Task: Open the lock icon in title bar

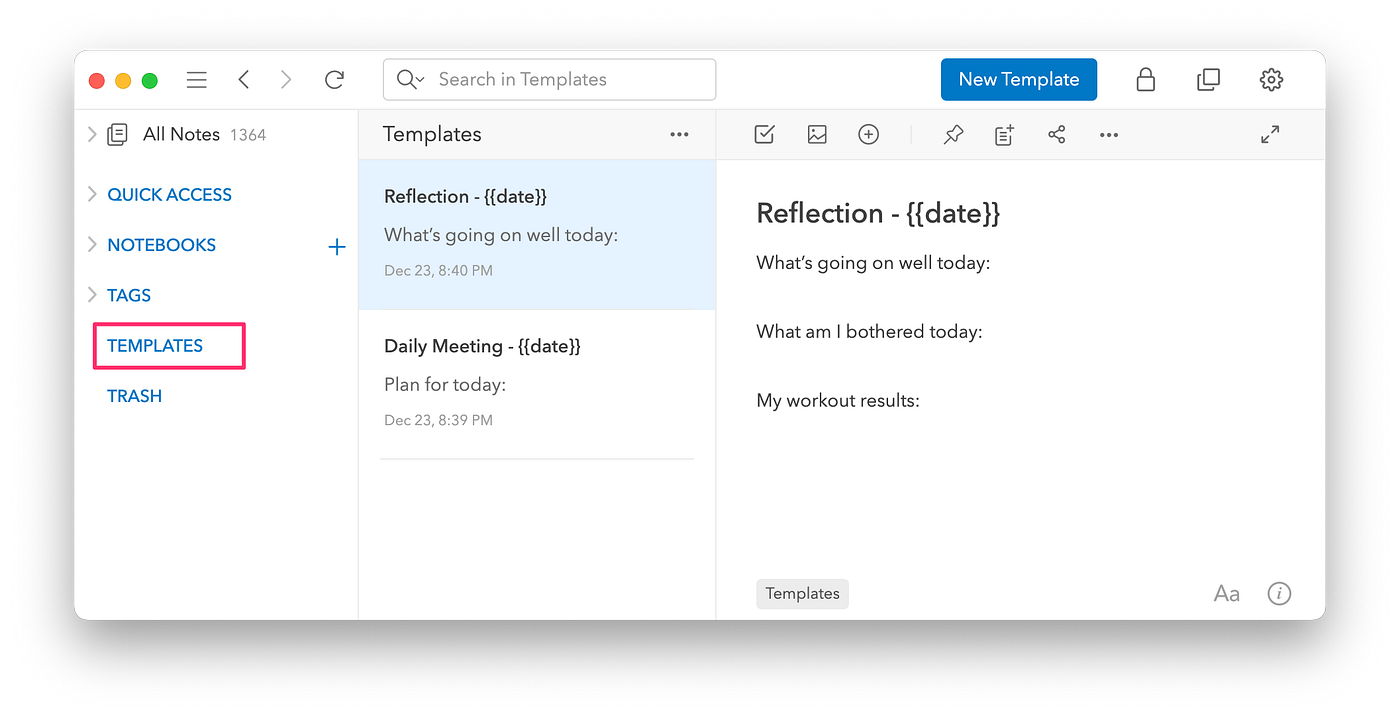Action: [x=1146, y=80]
